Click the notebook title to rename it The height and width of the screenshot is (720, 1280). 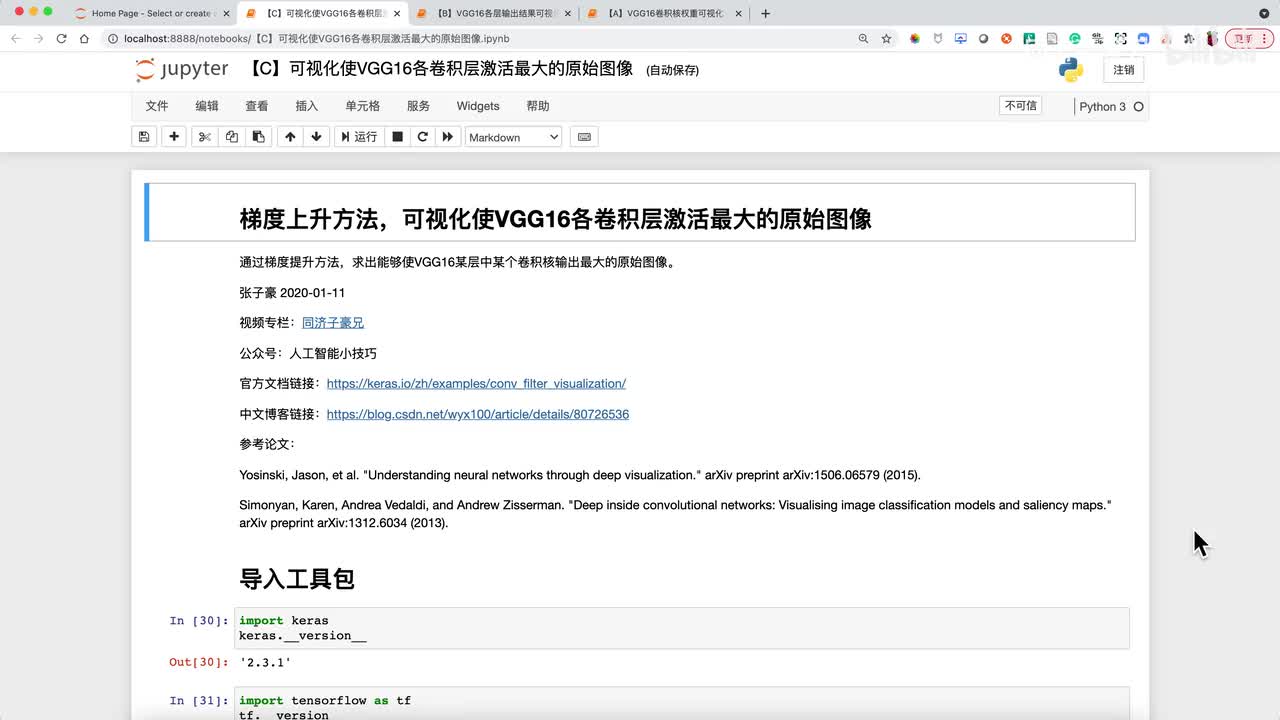pyautogui.click(x=441, y=69)
